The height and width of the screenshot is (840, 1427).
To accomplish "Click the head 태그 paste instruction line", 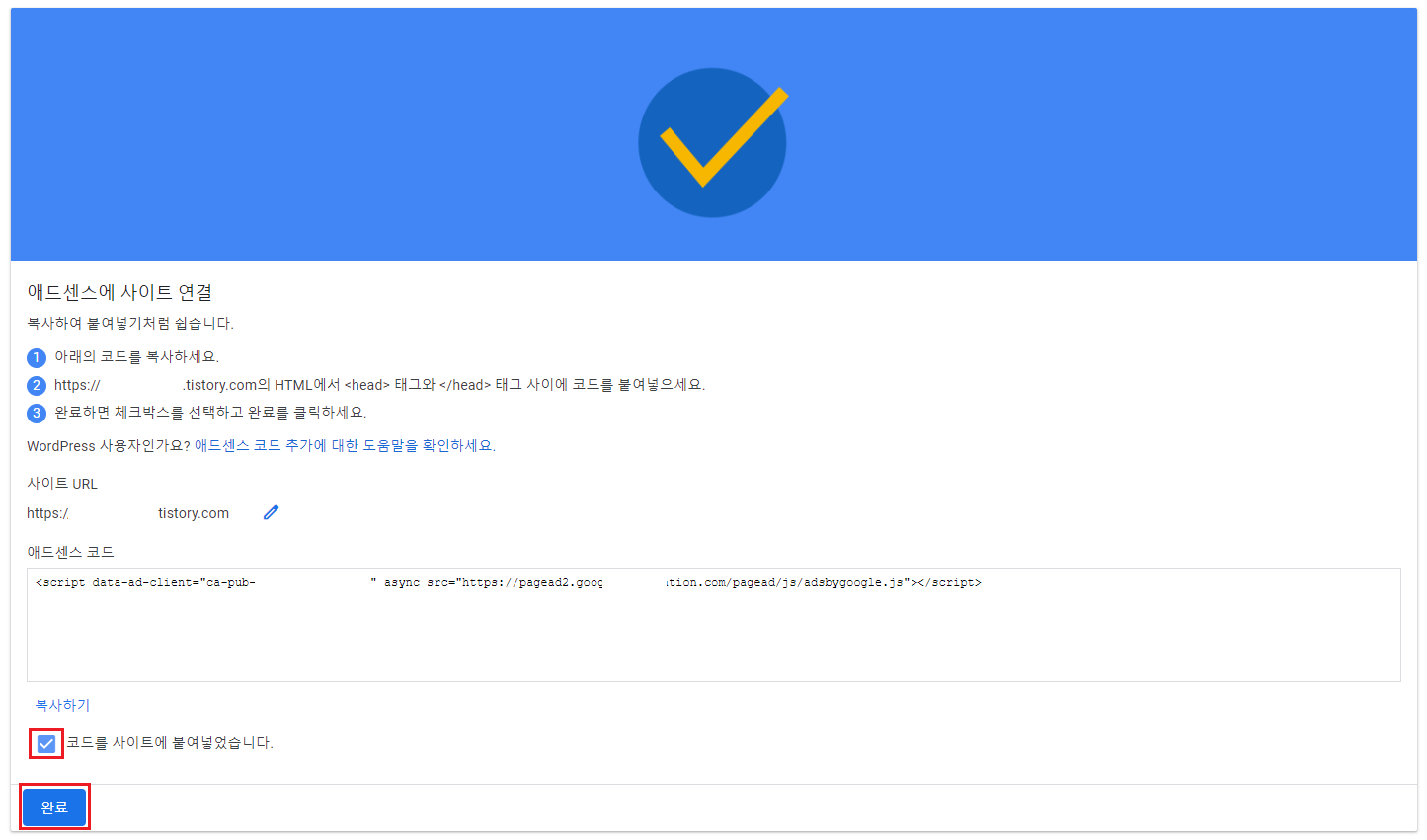I will tap(379, 385).
